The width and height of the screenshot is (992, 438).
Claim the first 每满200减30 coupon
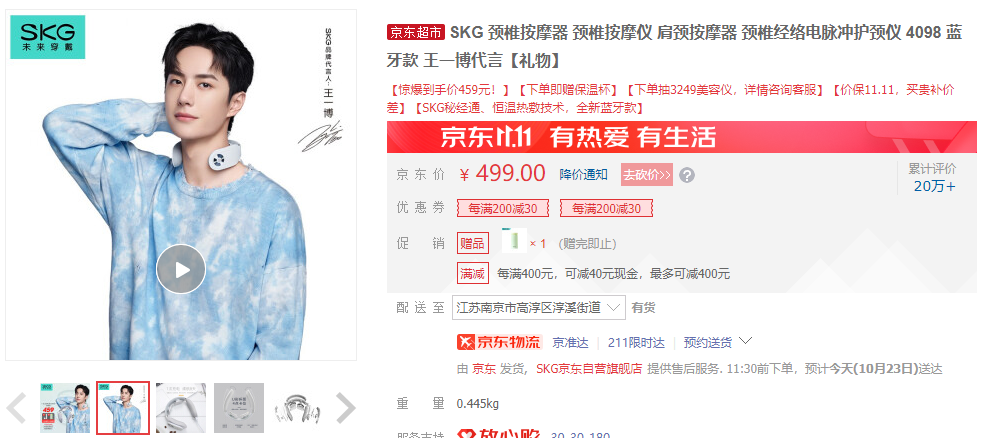click(x=503, y=208)
